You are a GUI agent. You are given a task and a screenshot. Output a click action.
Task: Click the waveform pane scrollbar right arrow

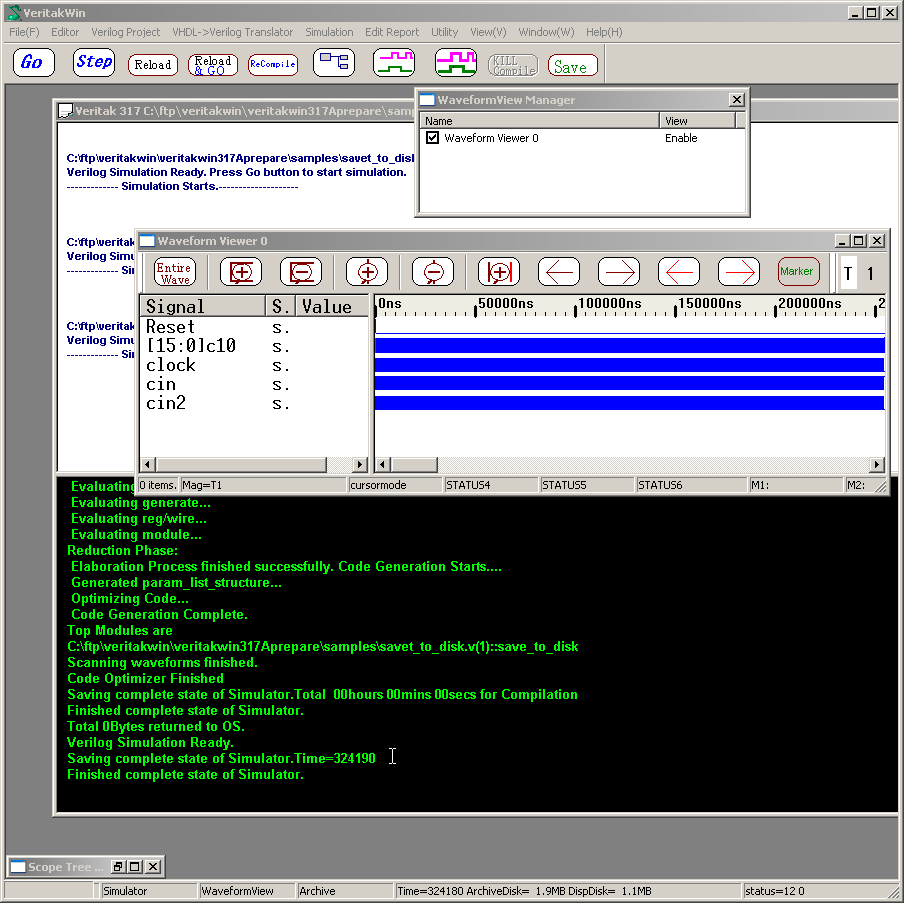coord(876,464)
